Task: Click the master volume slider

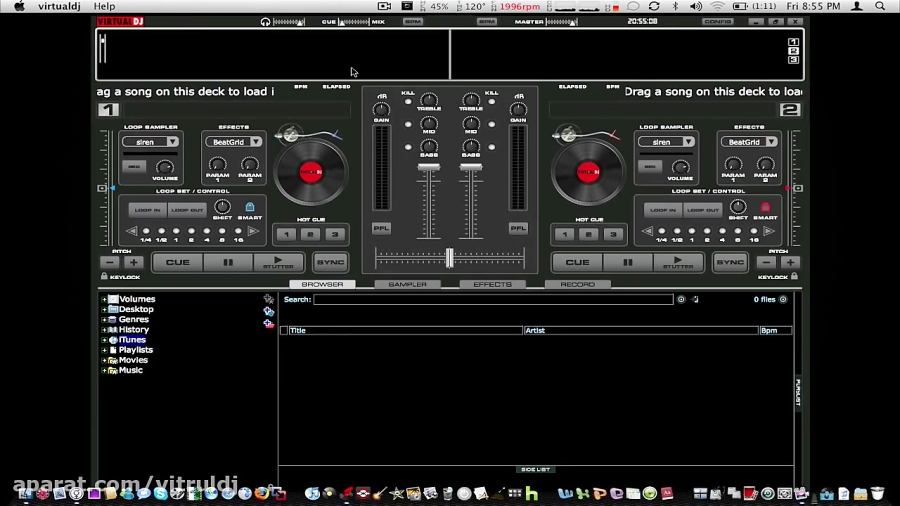Action: (x=562, y=22)
